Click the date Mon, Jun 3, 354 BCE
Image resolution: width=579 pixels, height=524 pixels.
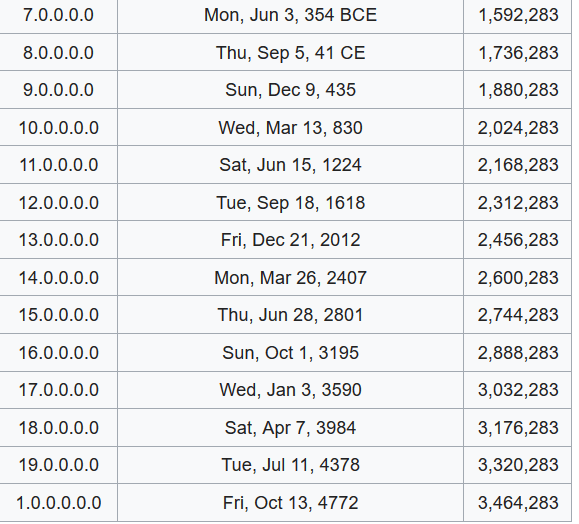pyautogui.click(x=290, y=16)
